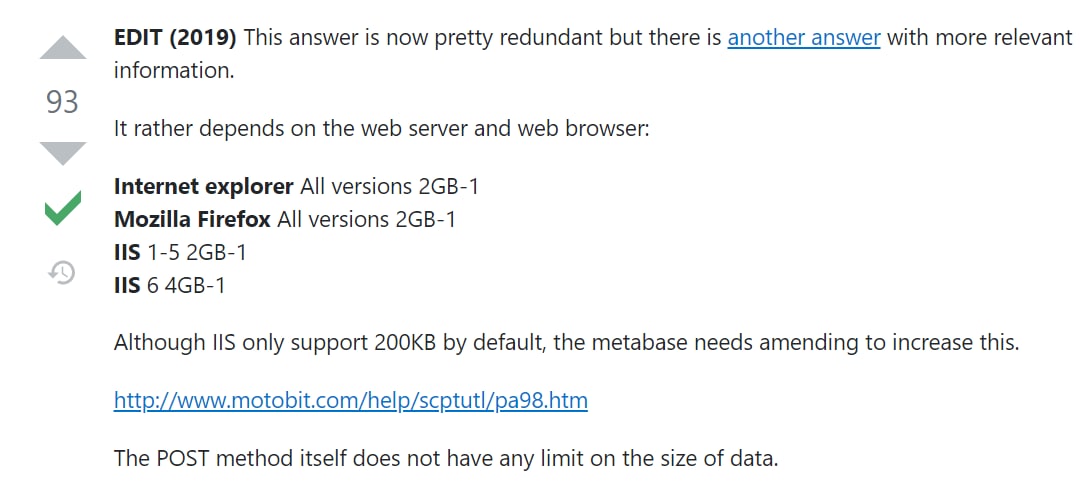Click the vote count showing 93
Viewport: 1081px width, 500px height.
pyautogui.click(x=63, y=102)
